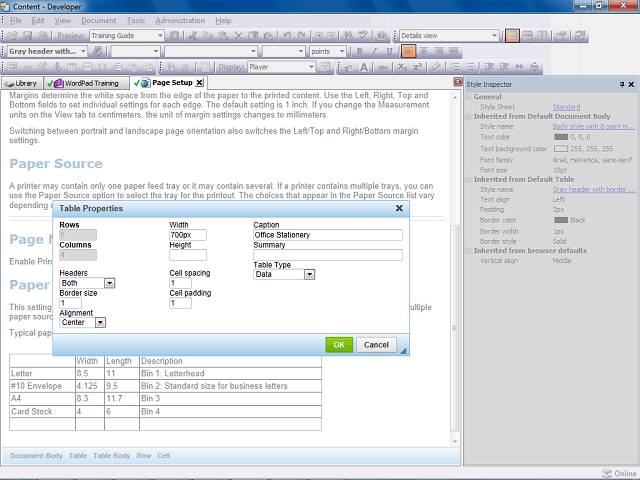The image size is (640, 480).
Task: Click the Summary input field
Action: tap(328, 255)
